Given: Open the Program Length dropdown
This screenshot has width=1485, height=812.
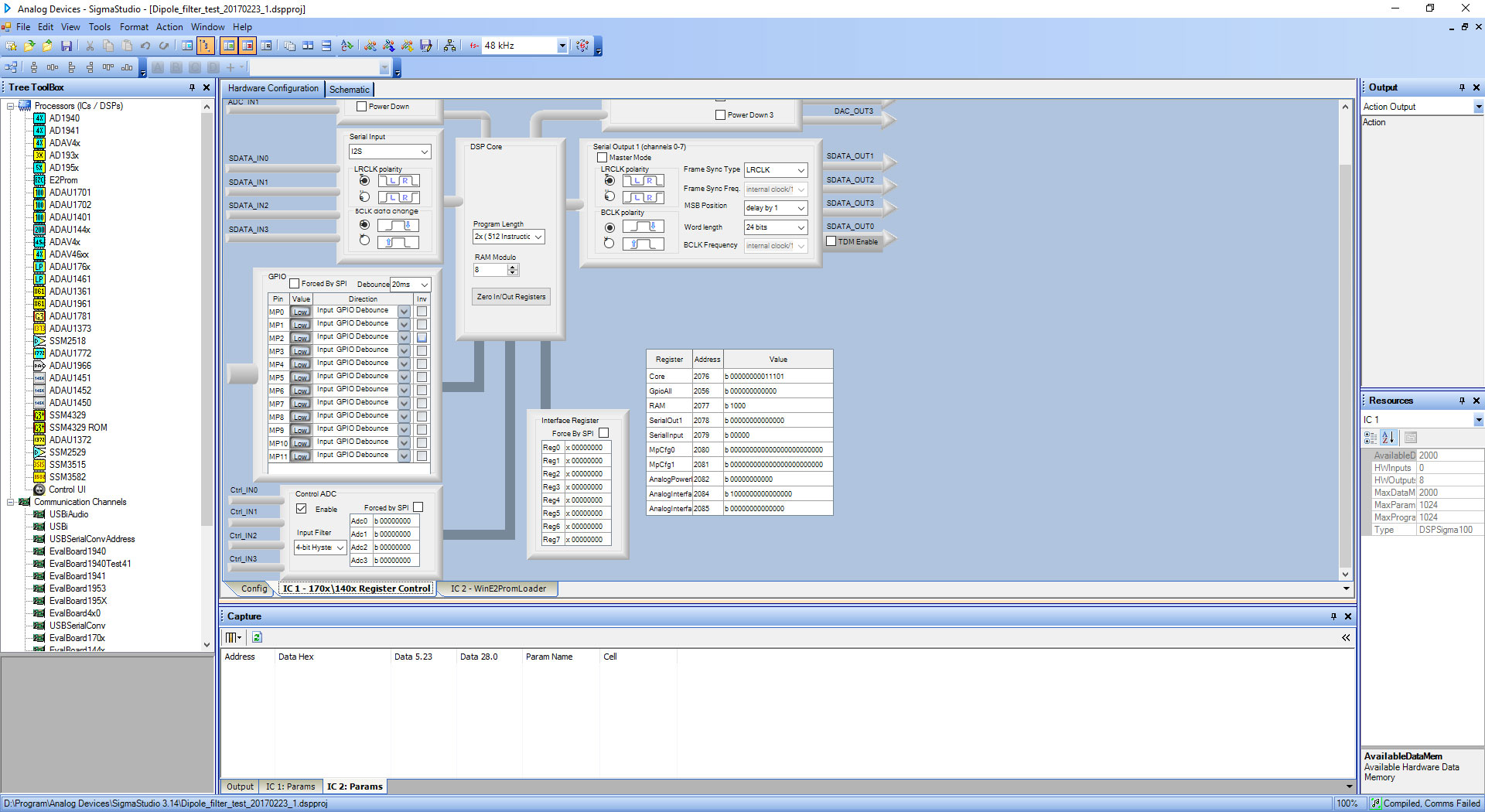Looking at the screenshot, I should (x=509, y=237).
